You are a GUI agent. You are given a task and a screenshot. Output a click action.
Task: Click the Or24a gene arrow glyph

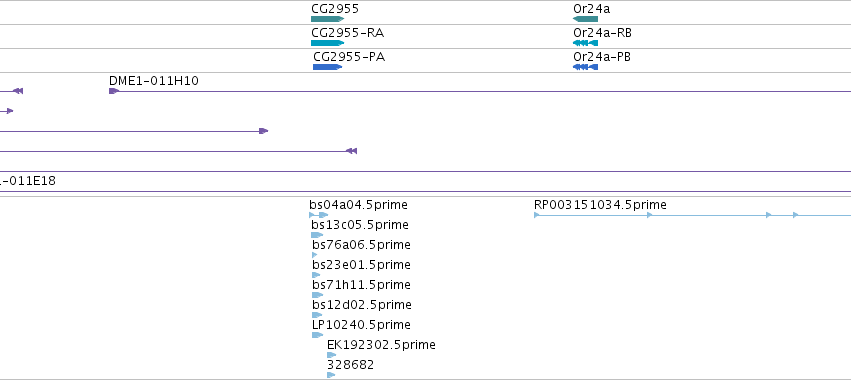[586, 19]
